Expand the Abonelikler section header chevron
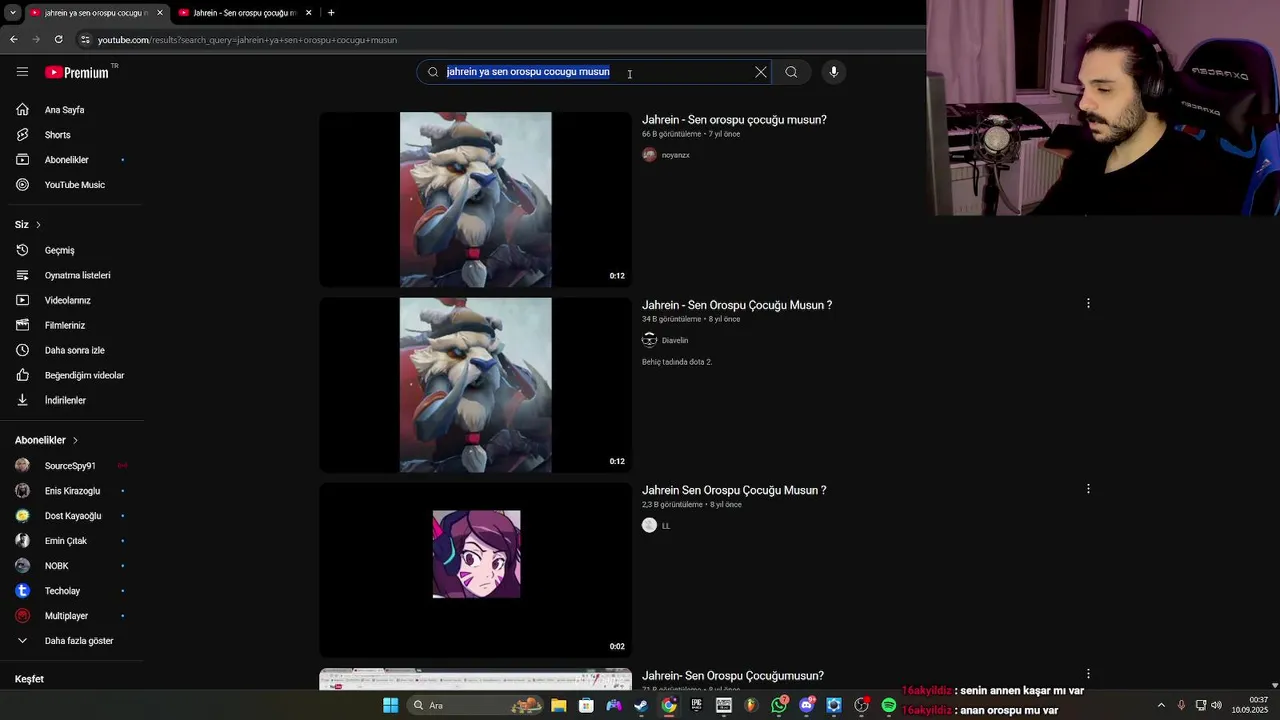1280x720 pixels. coord(75,440)
